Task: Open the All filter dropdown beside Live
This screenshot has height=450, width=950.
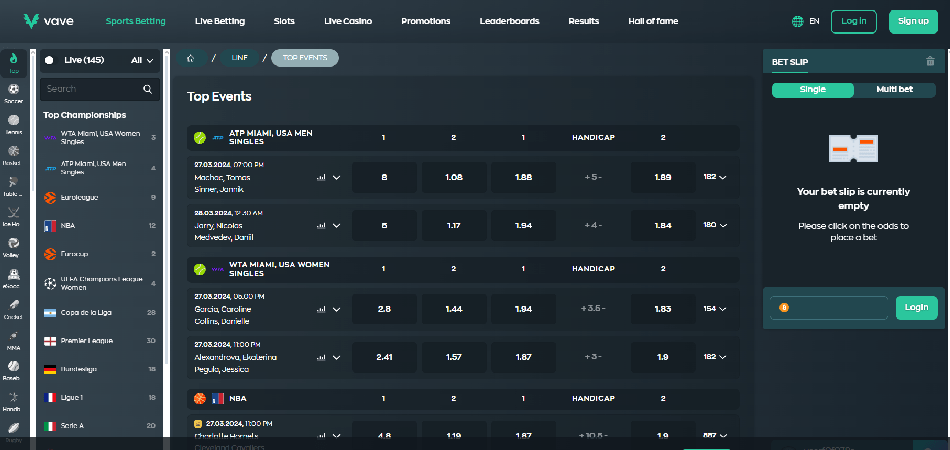Action: tap(142, 60)
